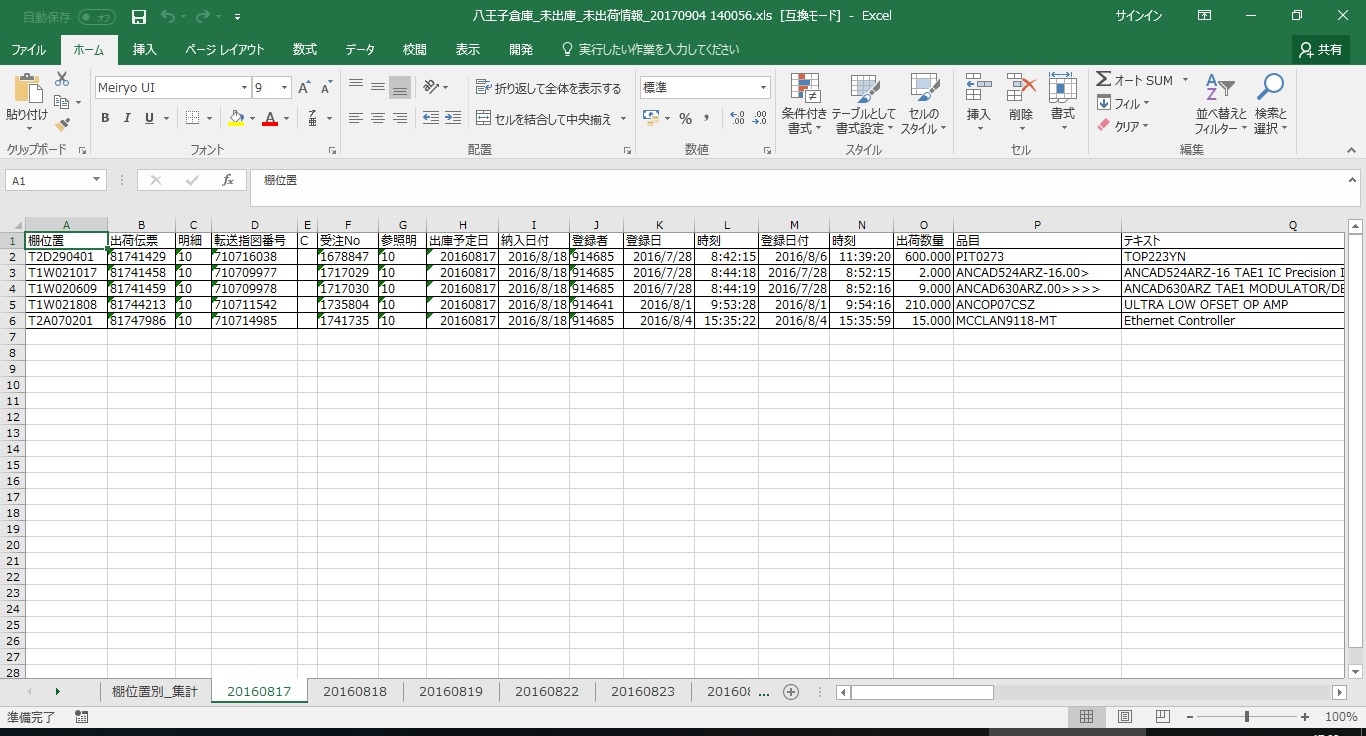Viewport: 1366px width, 736px height.
Task: Open the number format 標準 dropdown
Action: tap(763, 88)
